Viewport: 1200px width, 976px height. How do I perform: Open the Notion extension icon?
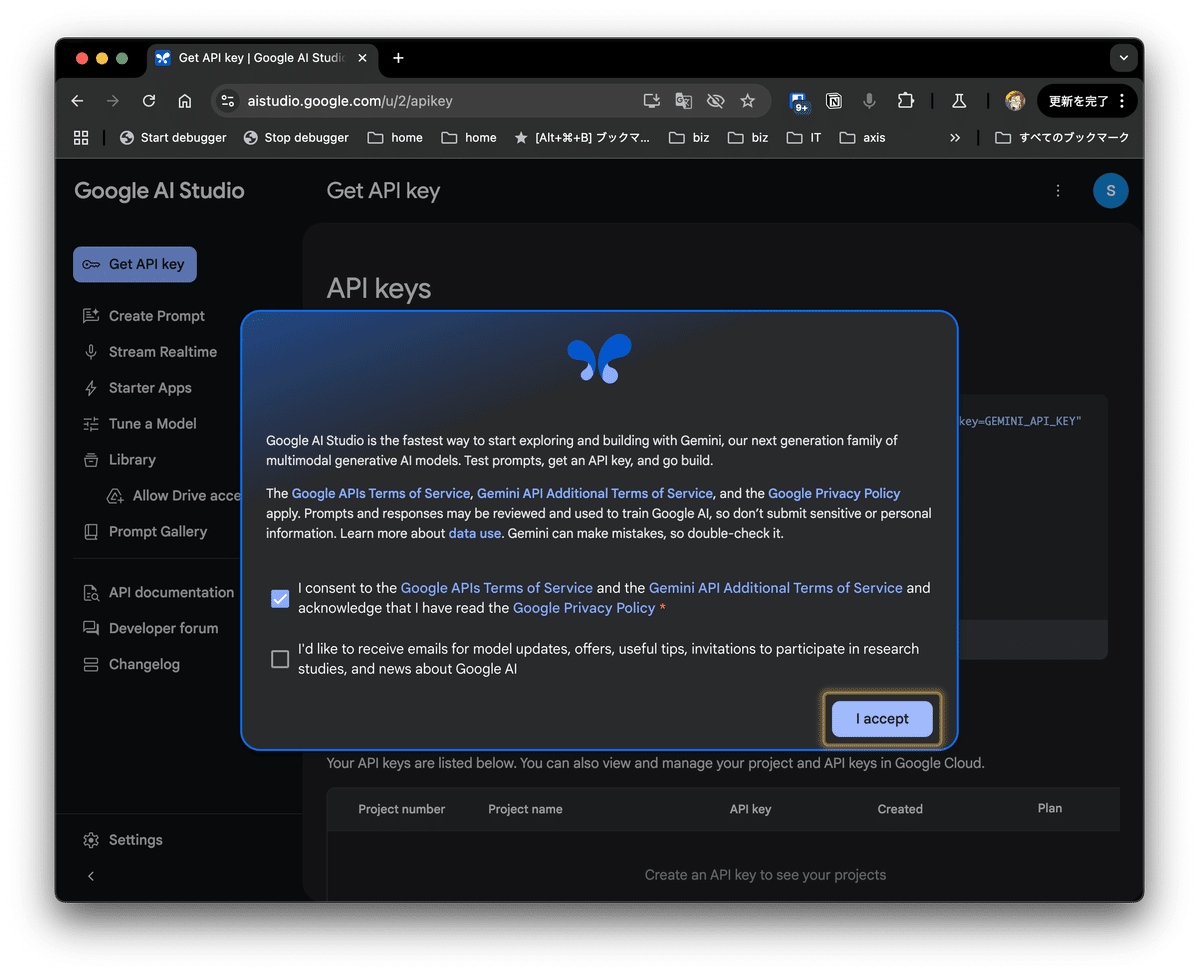point(834,101)
